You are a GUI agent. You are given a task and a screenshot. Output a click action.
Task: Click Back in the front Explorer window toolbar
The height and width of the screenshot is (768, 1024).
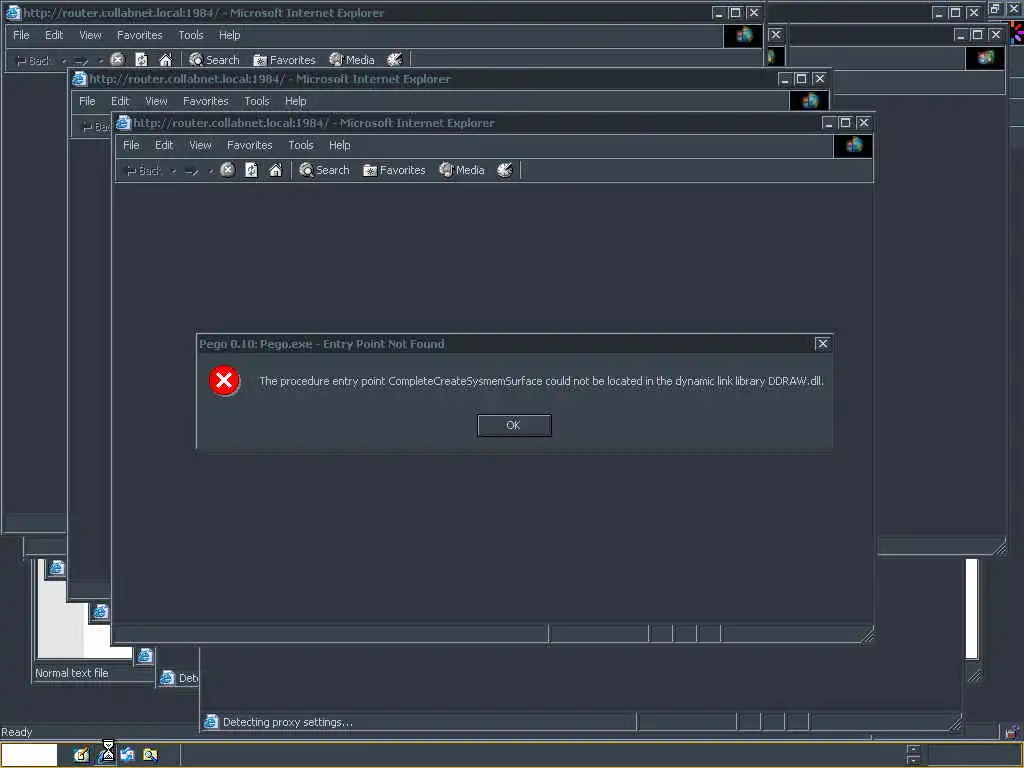(x=143, y=170)
